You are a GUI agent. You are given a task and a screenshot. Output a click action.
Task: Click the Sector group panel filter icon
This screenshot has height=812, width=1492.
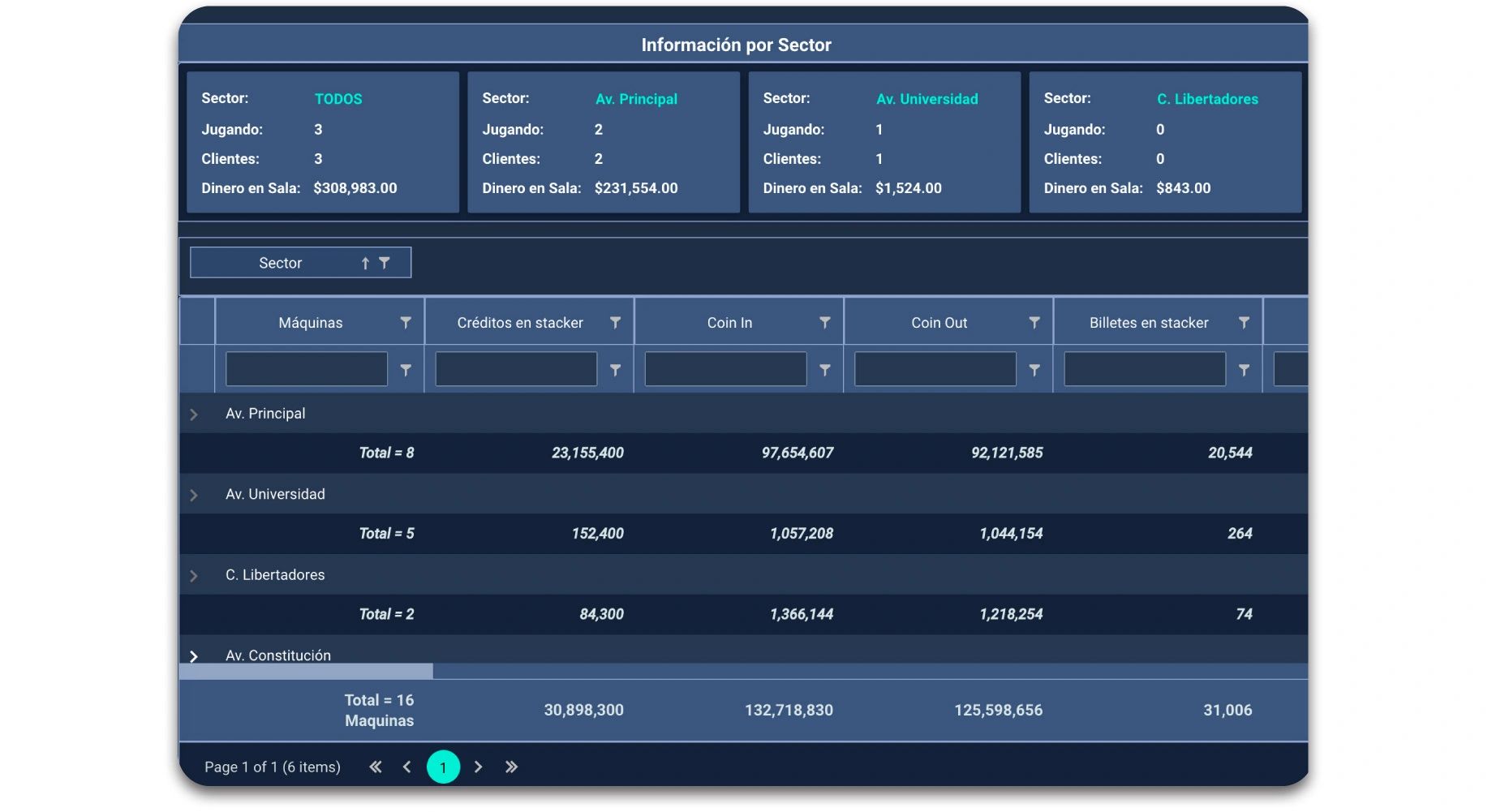click(x=385, y=263)
